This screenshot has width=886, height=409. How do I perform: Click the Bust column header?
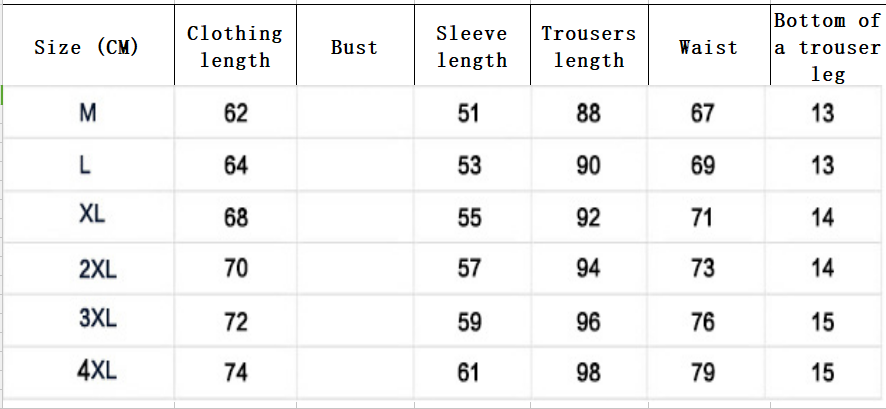[354, 47]
